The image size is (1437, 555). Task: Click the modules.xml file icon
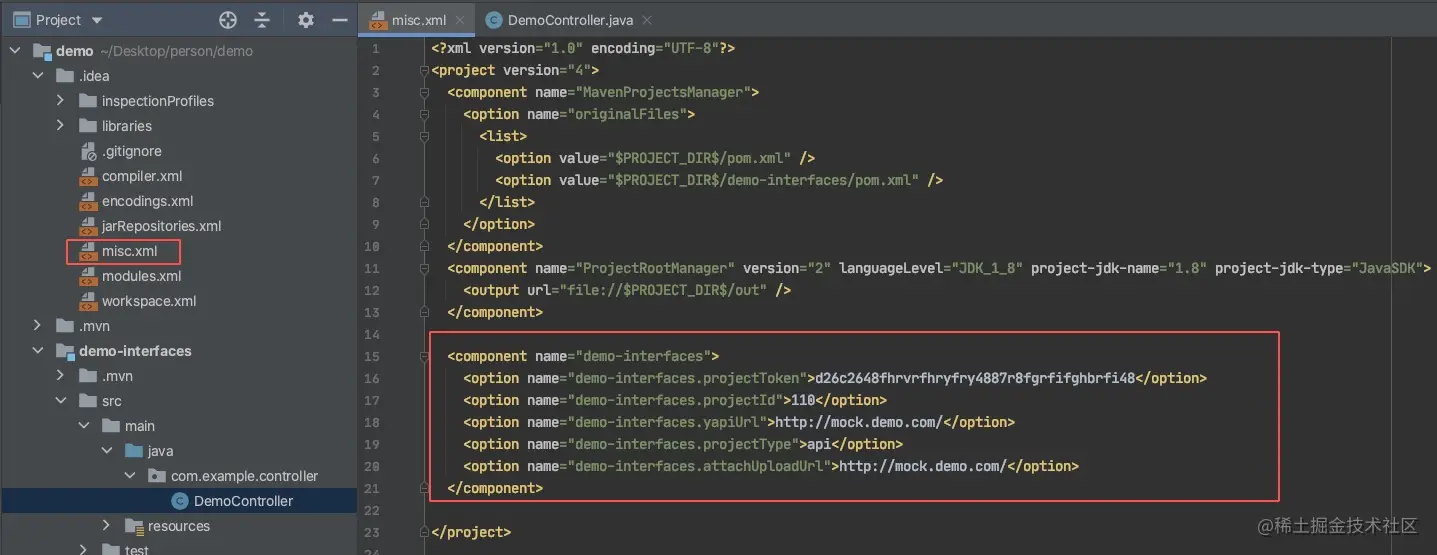(88, 276)
